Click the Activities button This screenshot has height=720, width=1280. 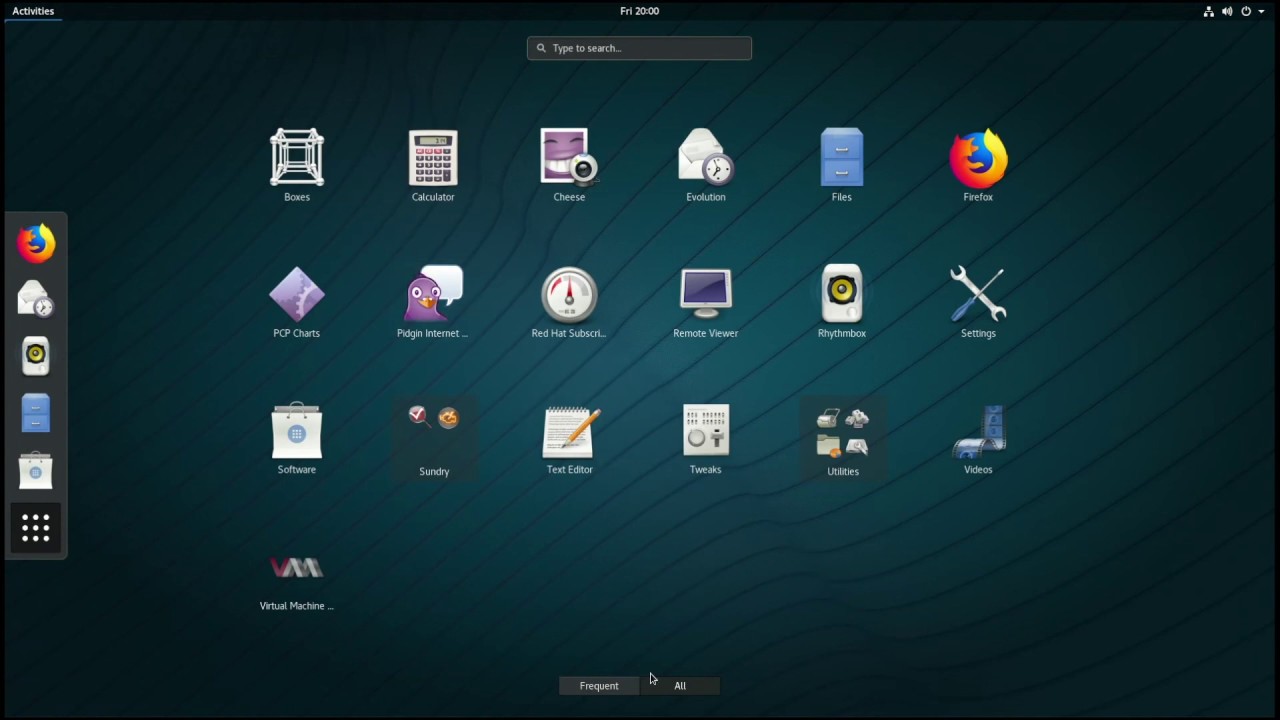pyautogui.click(x=33, y=11)
